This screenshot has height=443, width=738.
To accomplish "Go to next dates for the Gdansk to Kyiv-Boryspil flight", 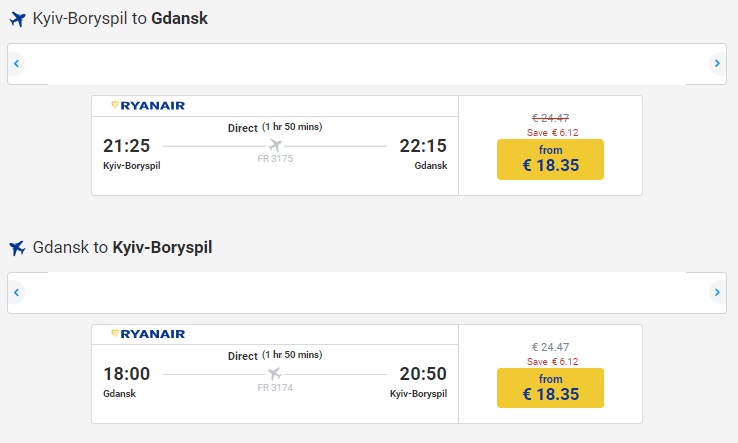I will 716,292.
